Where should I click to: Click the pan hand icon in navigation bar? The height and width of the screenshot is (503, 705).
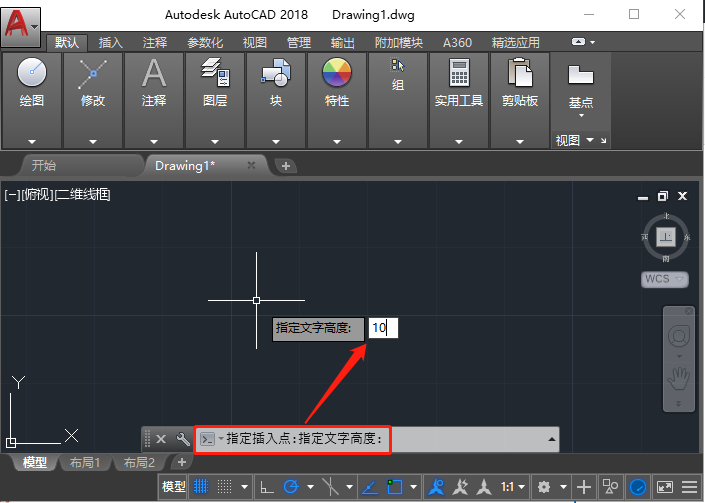(679, 379)
